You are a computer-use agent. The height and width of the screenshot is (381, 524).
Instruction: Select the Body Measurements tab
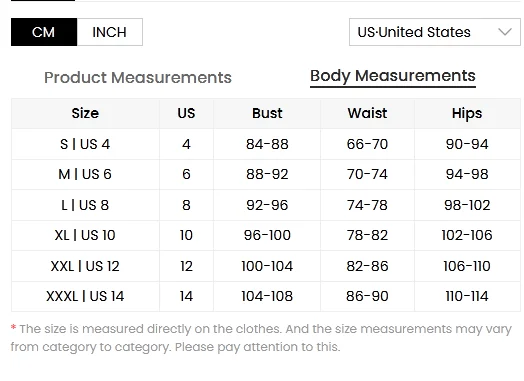pos(393,77)
